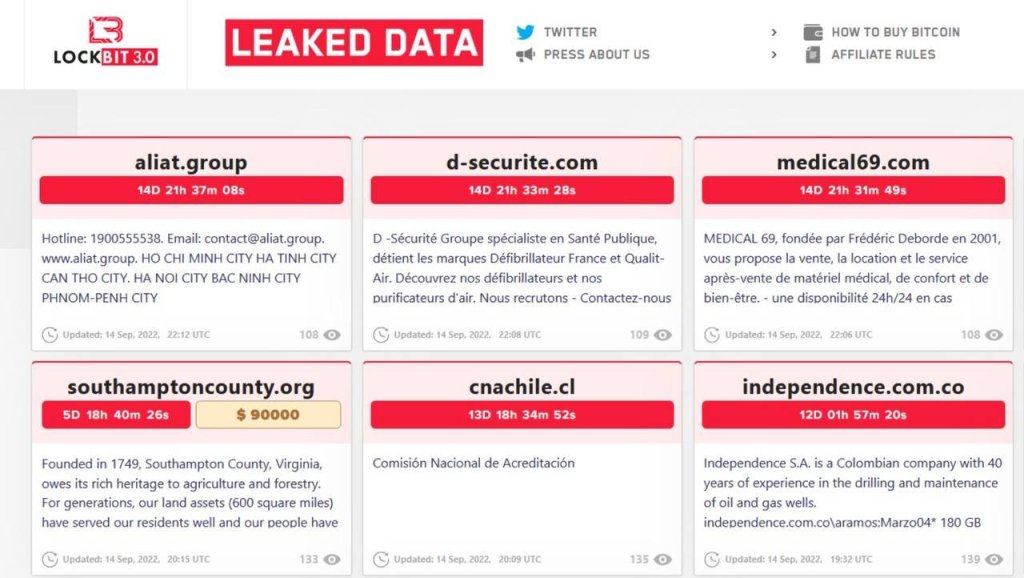Click the Twitter bird icon
This screenshot has width=1024, height=578.
click(525, 32)
